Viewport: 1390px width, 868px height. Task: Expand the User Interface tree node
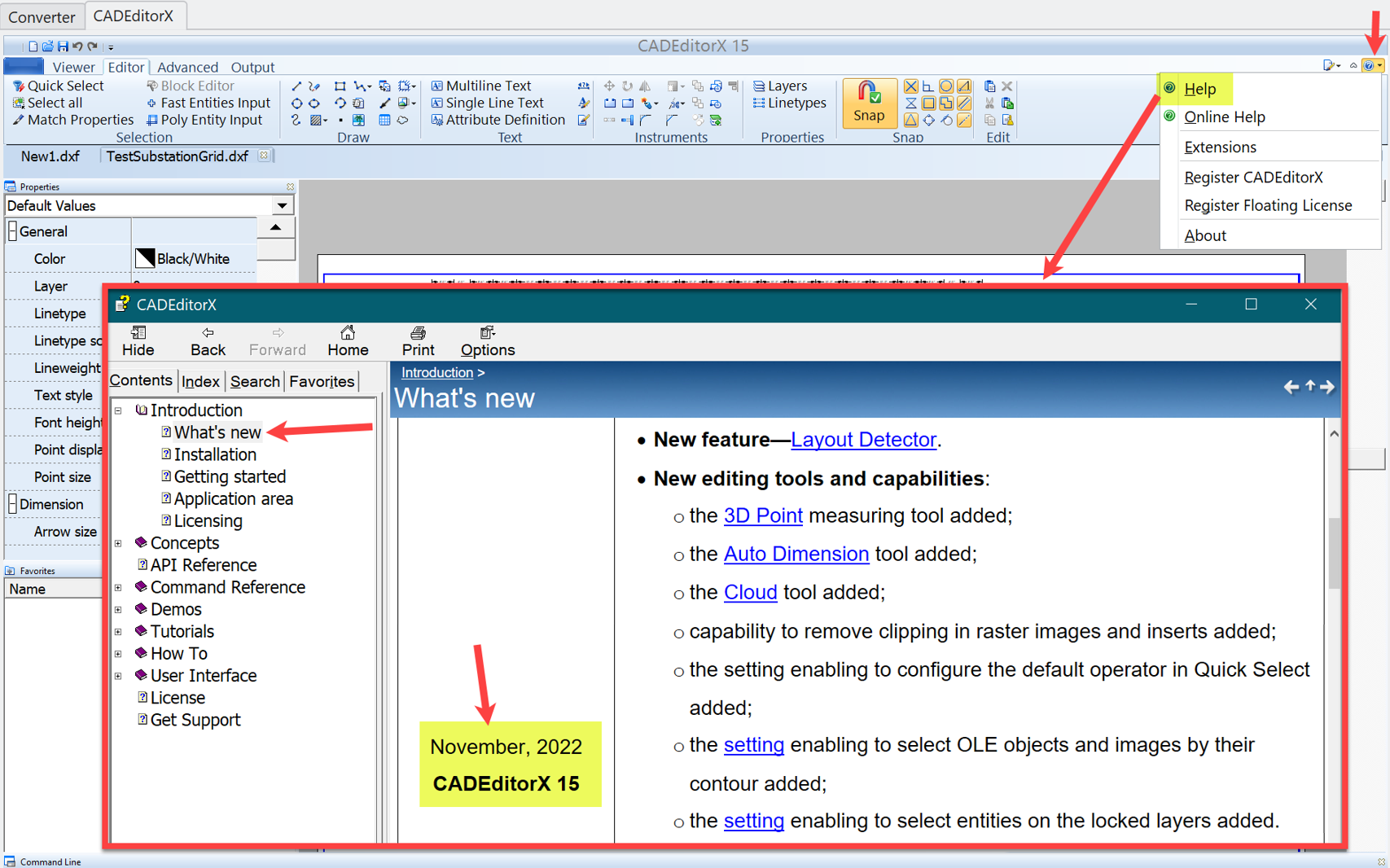coord(119,676)
